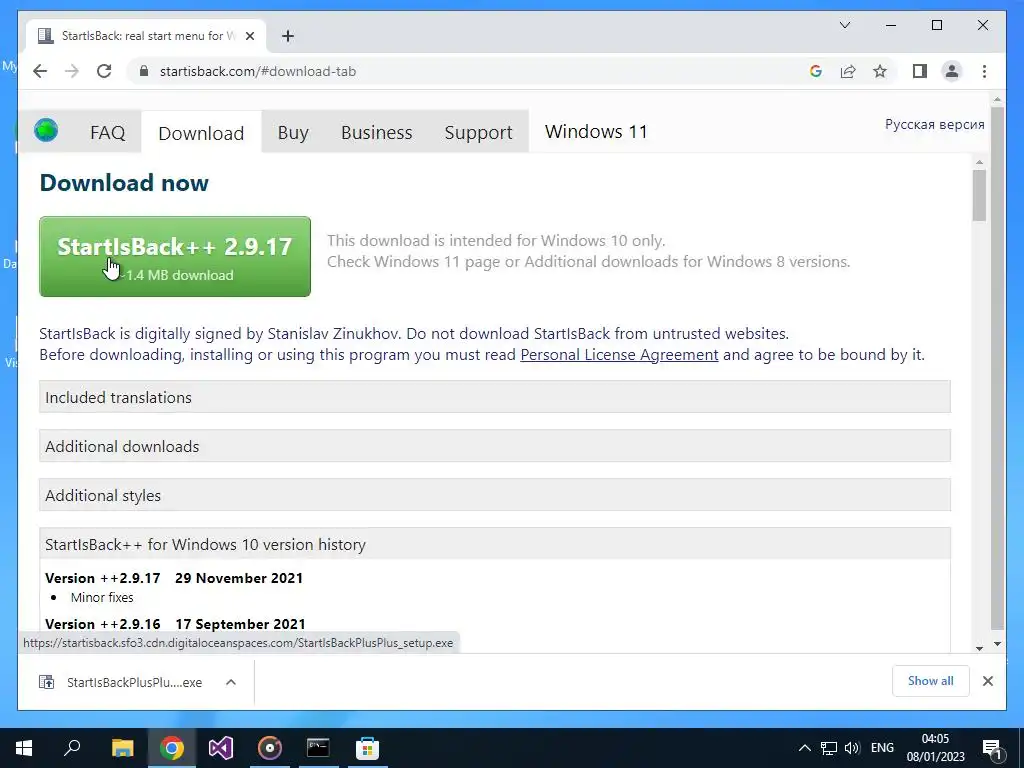
Task: Click the outer page scrollbar thumb
Action: pyautogui.click(x=997, y=369)
